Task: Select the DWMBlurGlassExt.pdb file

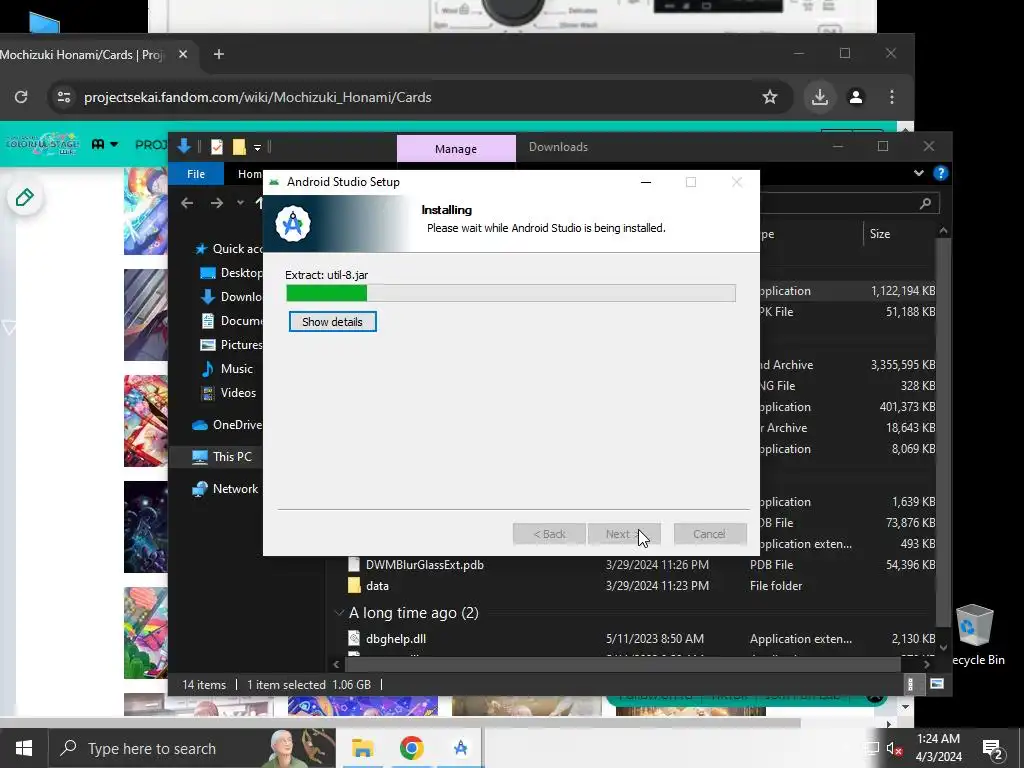Action: [x=424, y=565]
